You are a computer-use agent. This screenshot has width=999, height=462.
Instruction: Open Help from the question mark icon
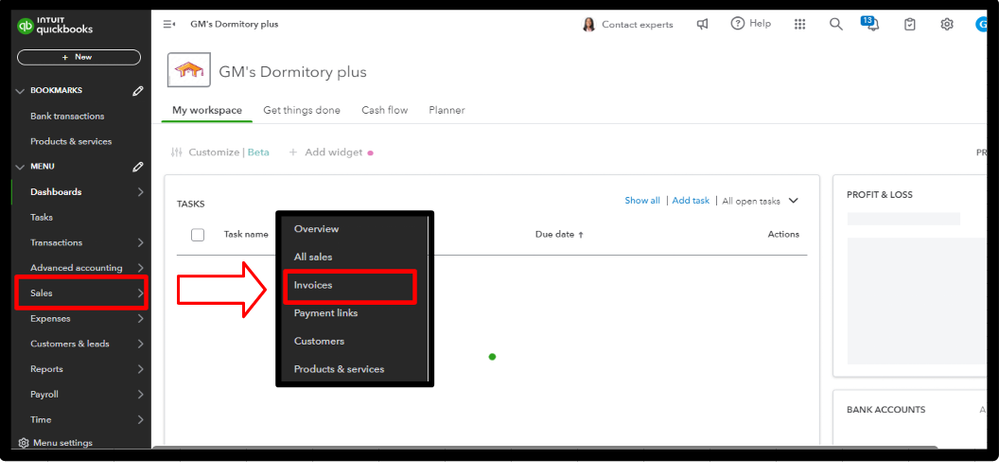738,24
